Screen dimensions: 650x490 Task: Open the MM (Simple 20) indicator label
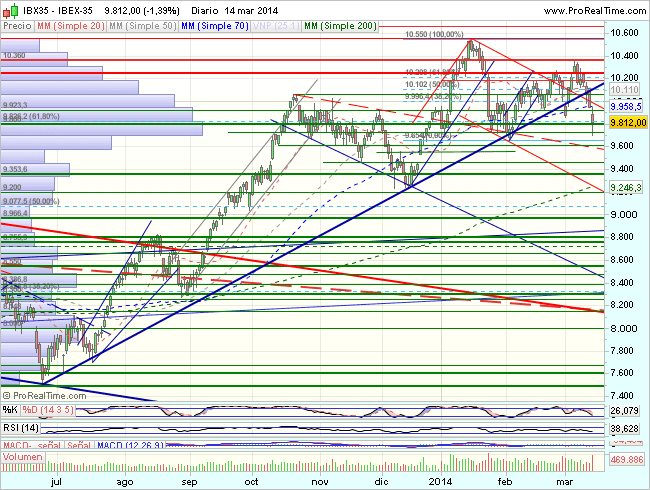(70, 26)
